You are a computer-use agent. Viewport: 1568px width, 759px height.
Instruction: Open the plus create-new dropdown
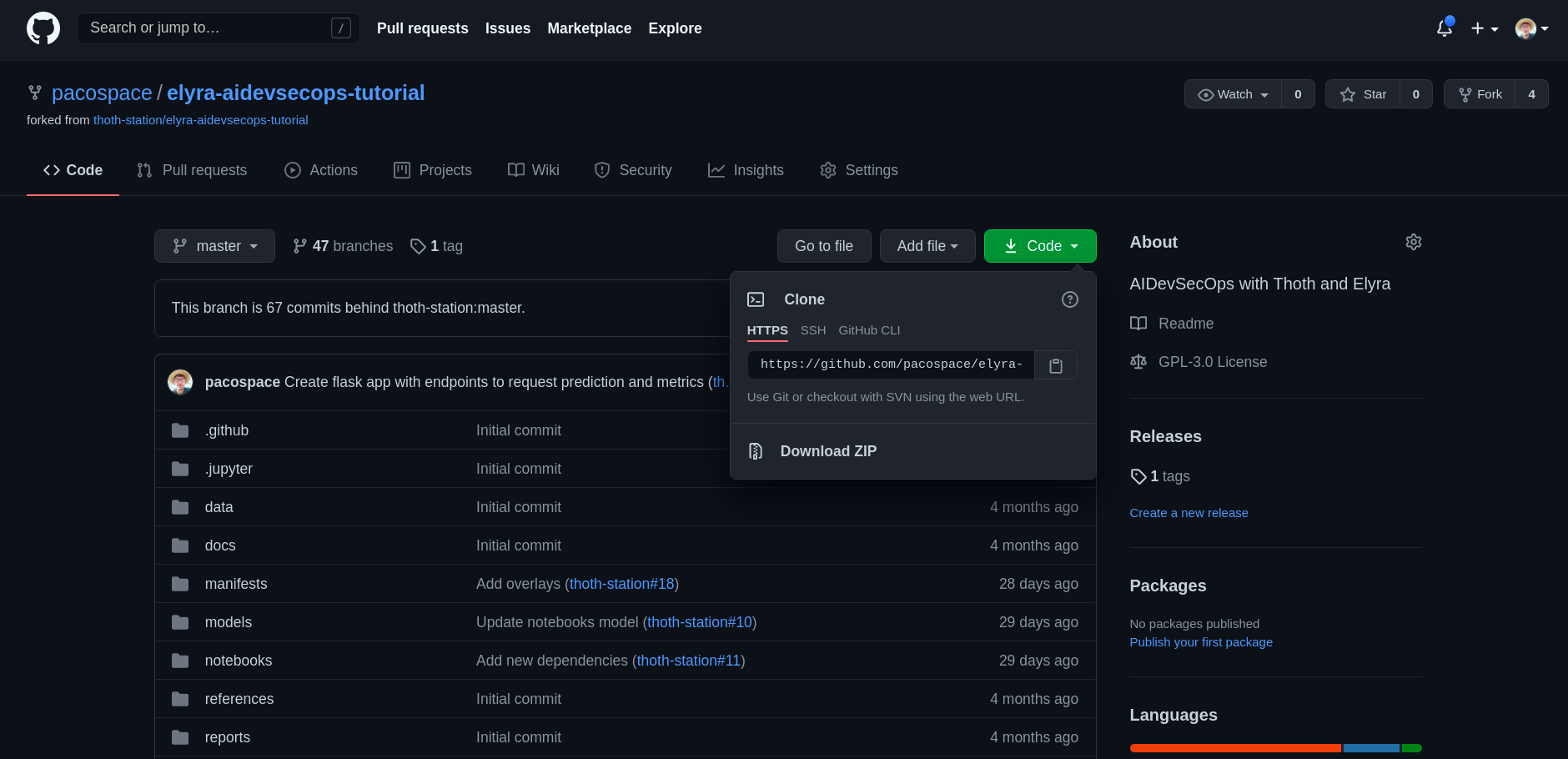click(x=1485, y=28)
